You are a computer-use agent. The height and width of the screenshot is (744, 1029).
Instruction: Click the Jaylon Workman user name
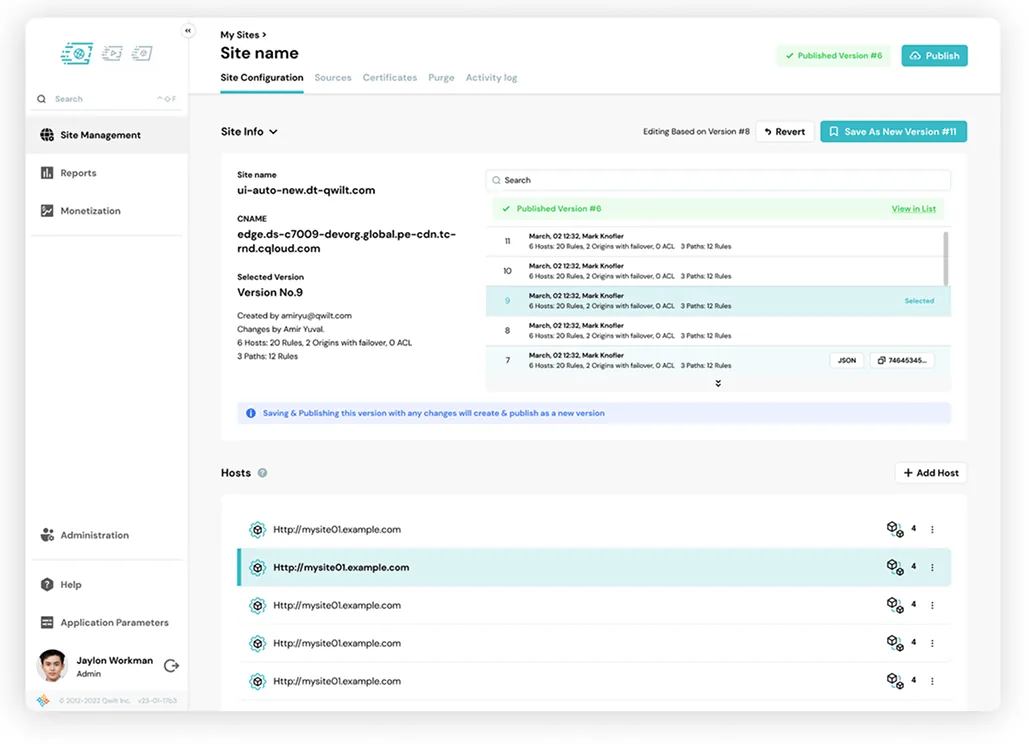pos(114,660)
